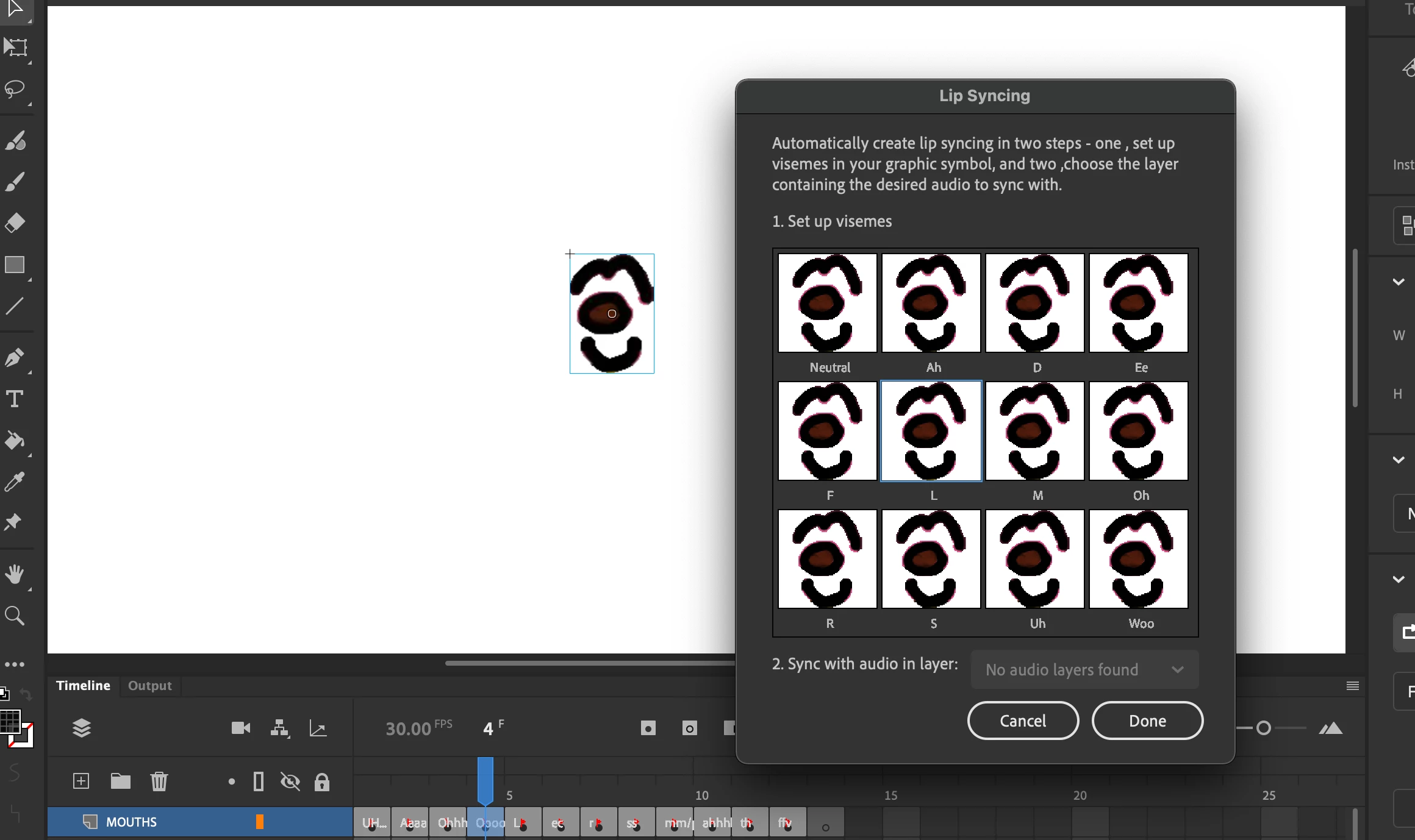Click the new folder icon in timeline
The width and height of the screenshot is (1415, 840).
[120, 781]
